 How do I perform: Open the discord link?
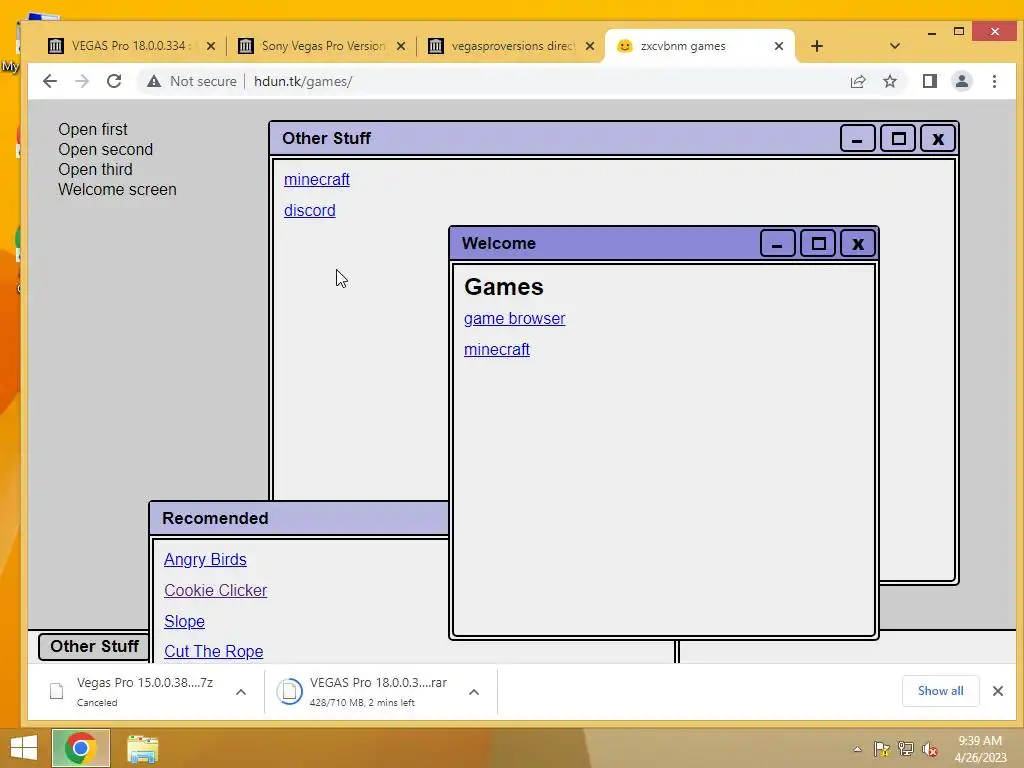[310, 210]
